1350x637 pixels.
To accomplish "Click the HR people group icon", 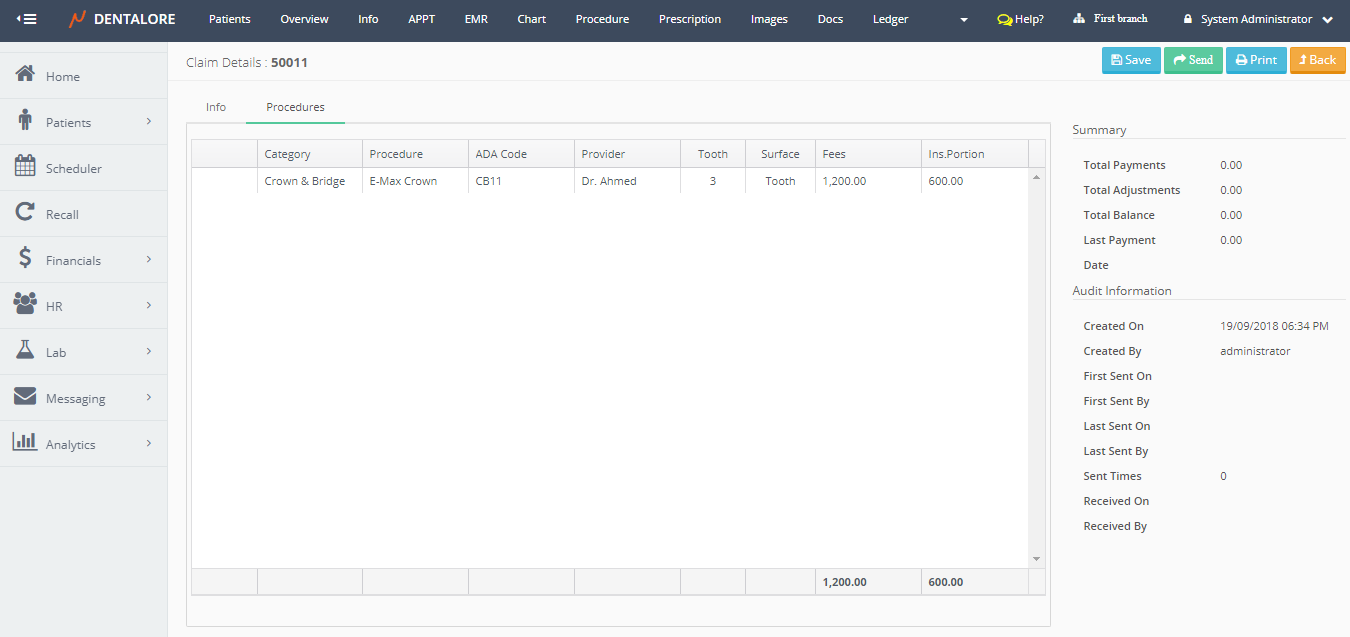I will point(26,304).
